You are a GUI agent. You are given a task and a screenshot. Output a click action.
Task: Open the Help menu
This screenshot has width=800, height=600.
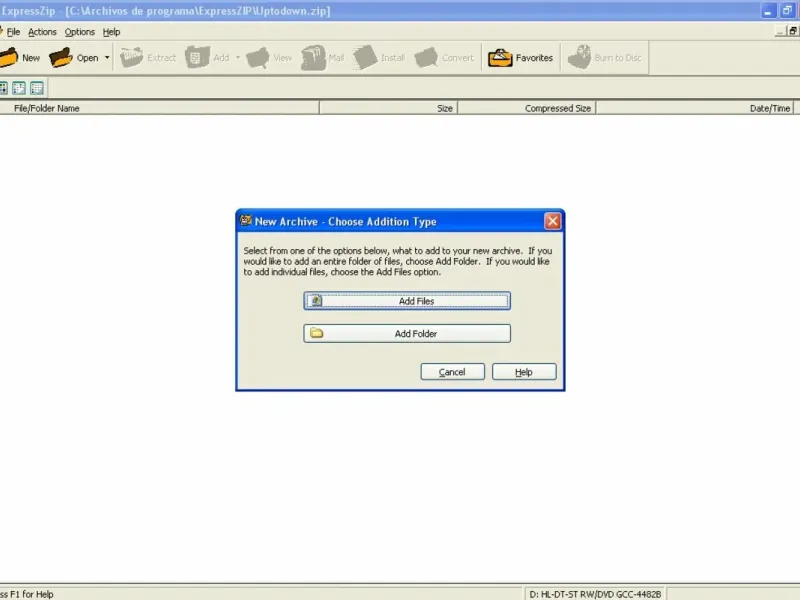point(111,32)
